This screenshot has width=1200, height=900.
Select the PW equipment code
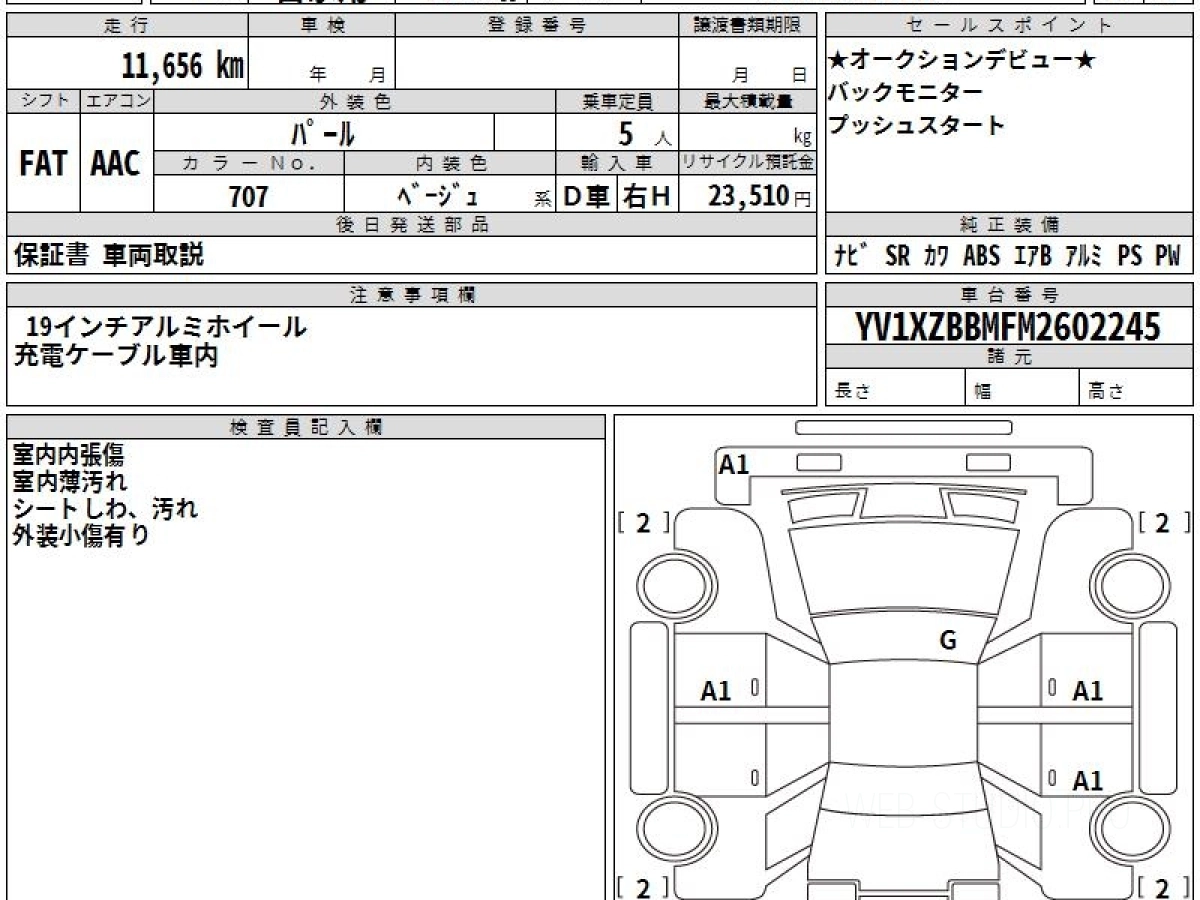pyautogui.click(x=1168, y=256)
